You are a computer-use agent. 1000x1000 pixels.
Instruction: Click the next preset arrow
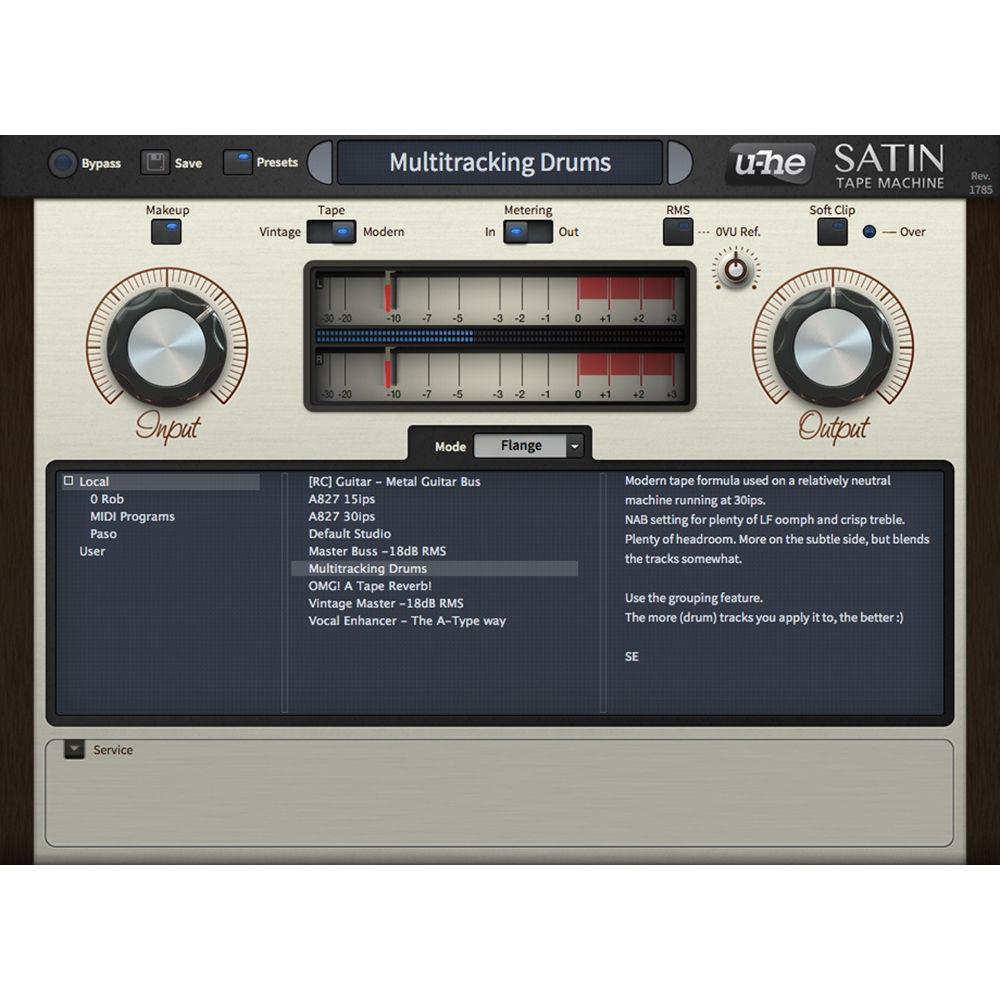coord(681,162)
